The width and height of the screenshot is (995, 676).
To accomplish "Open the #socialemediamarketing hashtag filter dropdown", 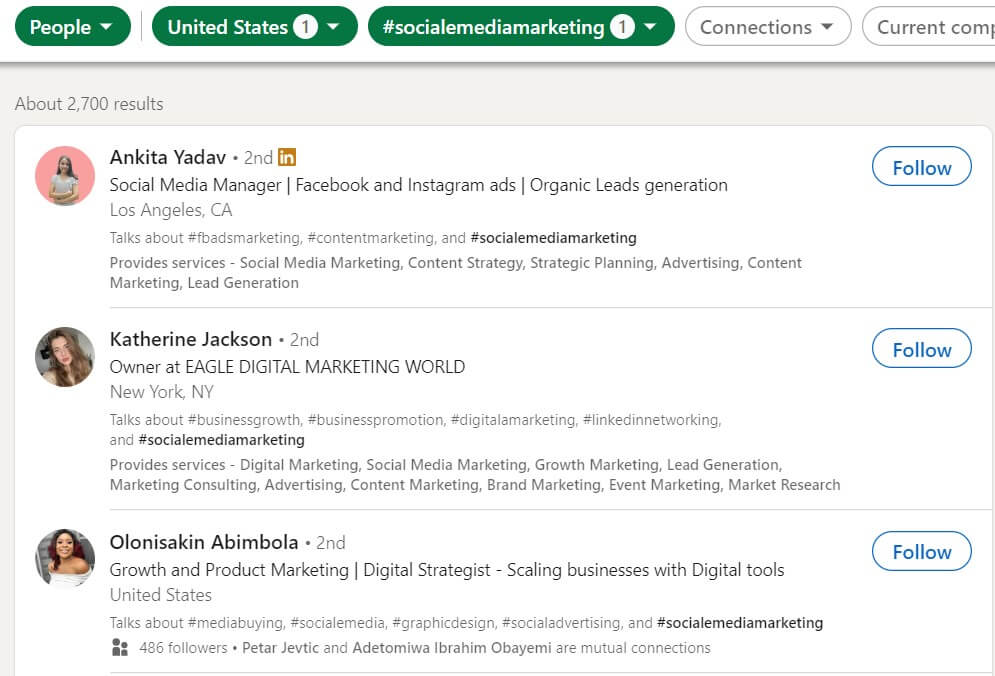I will 521,27.
